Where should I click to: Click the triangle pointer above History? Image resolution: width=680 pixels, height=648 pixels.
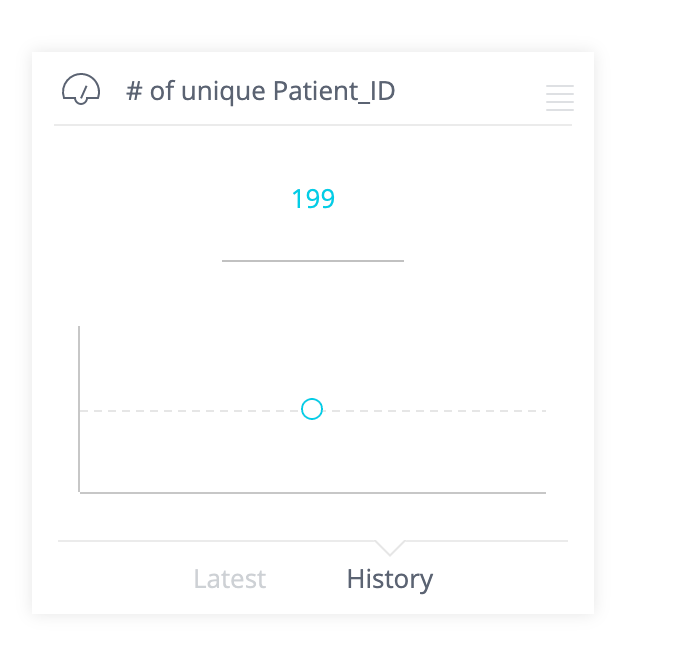[x=390, y=547]
